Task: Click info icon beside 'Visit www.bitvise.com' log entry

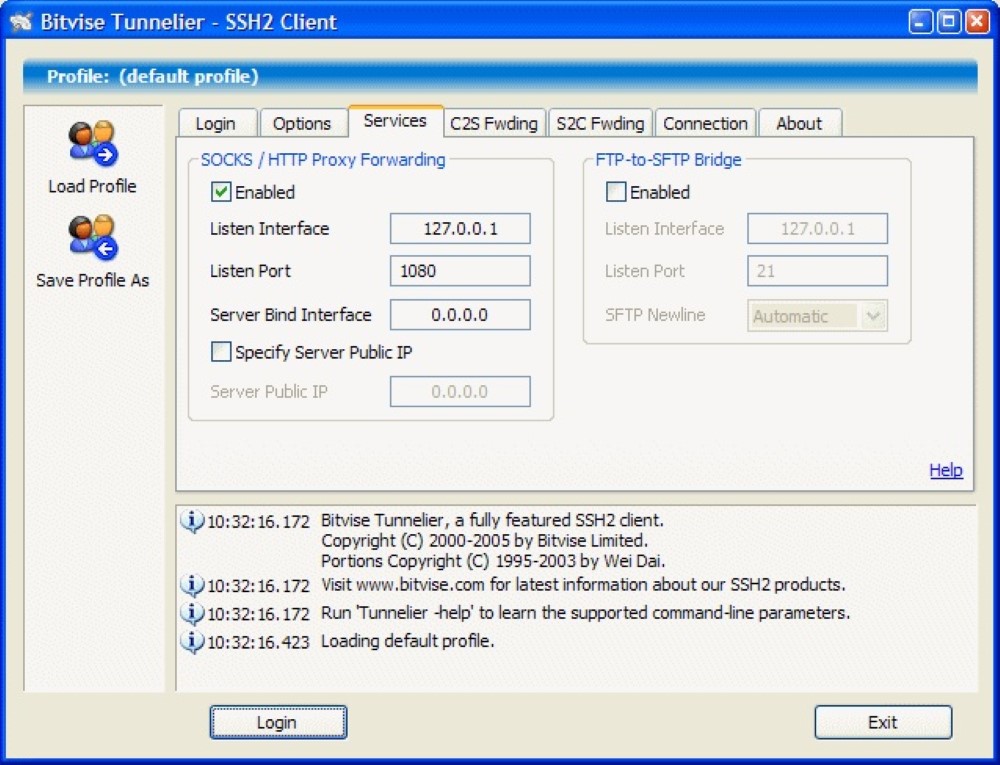Action: 192,585
